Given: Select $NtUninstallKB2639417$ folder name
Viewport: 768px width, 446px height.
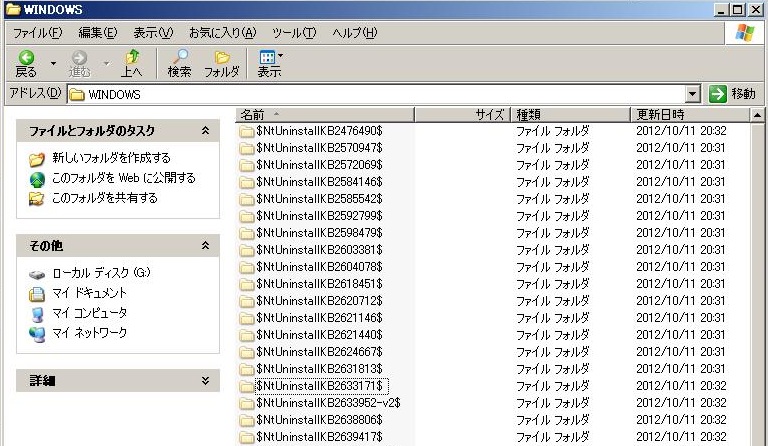Looking at the screenshot, I should point(319,437).
